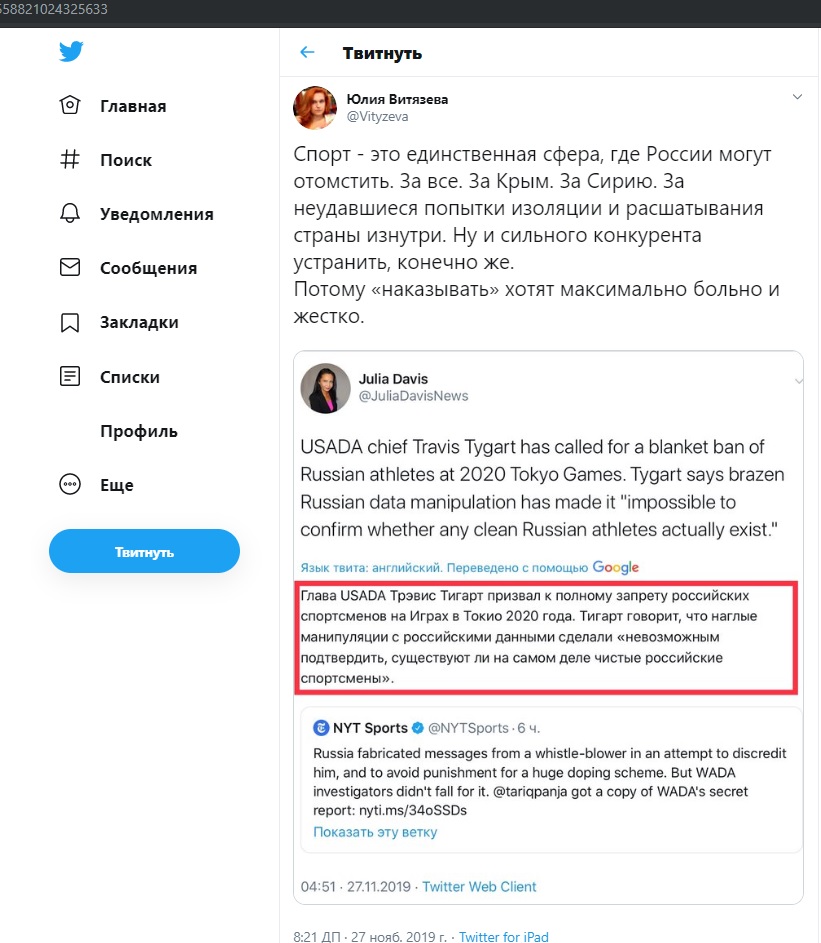The image size is (821, 943).
Task: Open Сообщения envelope icon
Action: [x=70, y=267]
